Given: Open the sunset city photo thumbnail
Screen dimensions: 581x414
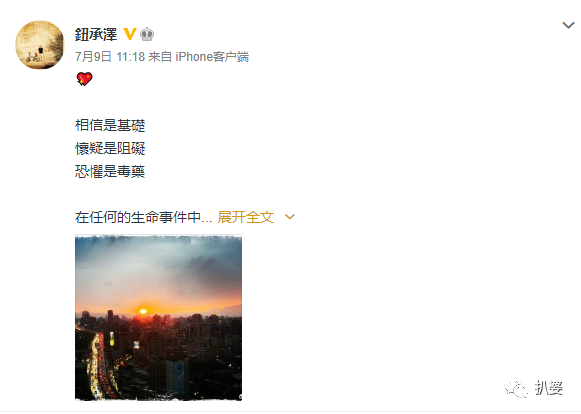Looking at the screenshot, I should (x=159, y=318).
